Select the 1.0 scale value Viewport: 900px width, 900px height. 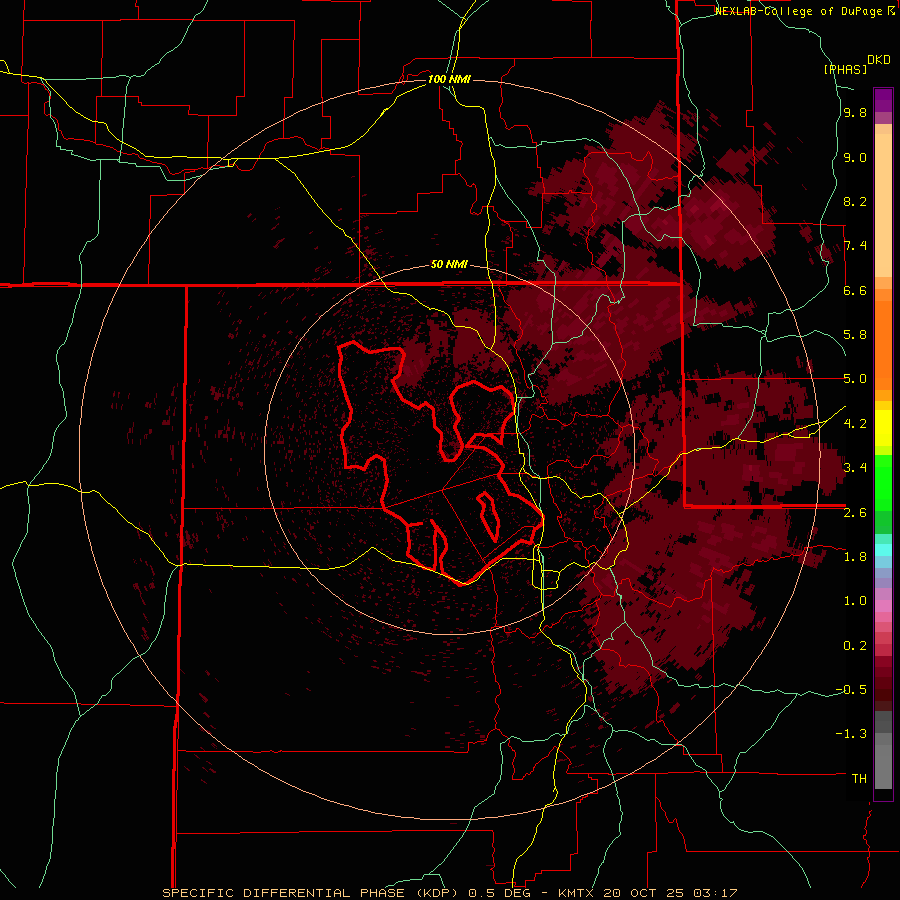coord(855,601)
